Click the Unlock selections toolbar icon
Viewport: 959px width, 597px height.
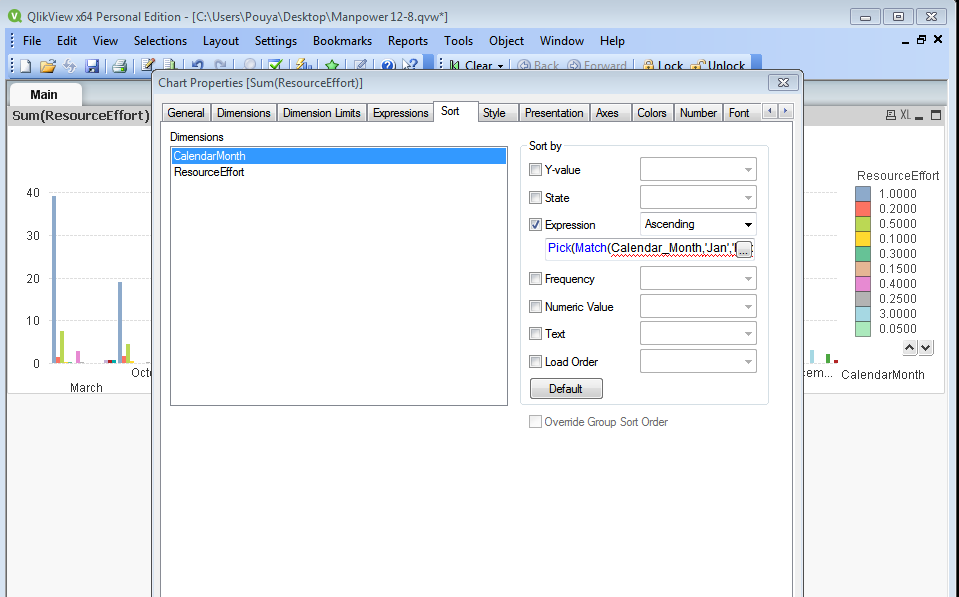[718, 65]
